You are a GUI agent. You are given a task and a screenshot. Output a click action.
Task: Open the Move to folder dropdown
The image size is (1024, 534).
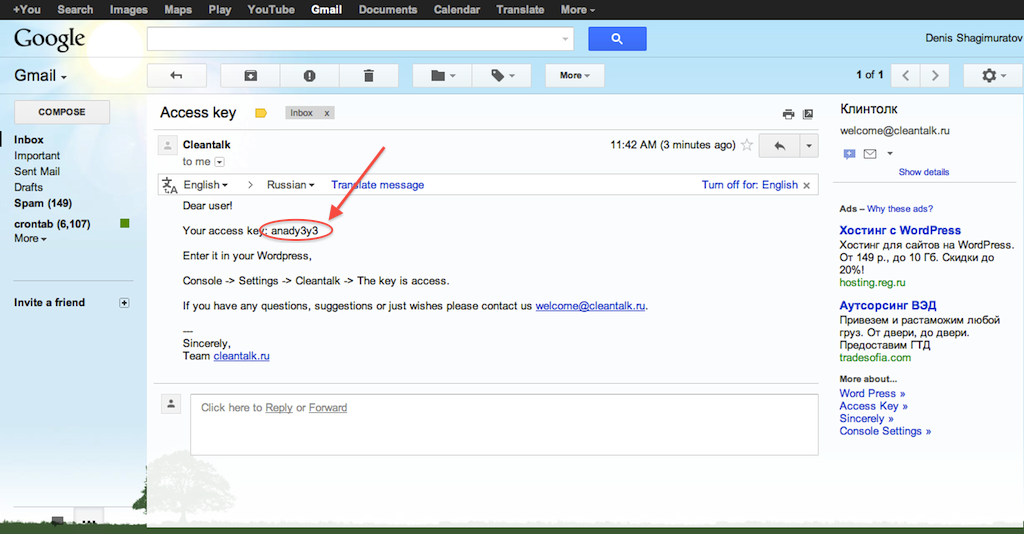(x=443, y=75)
